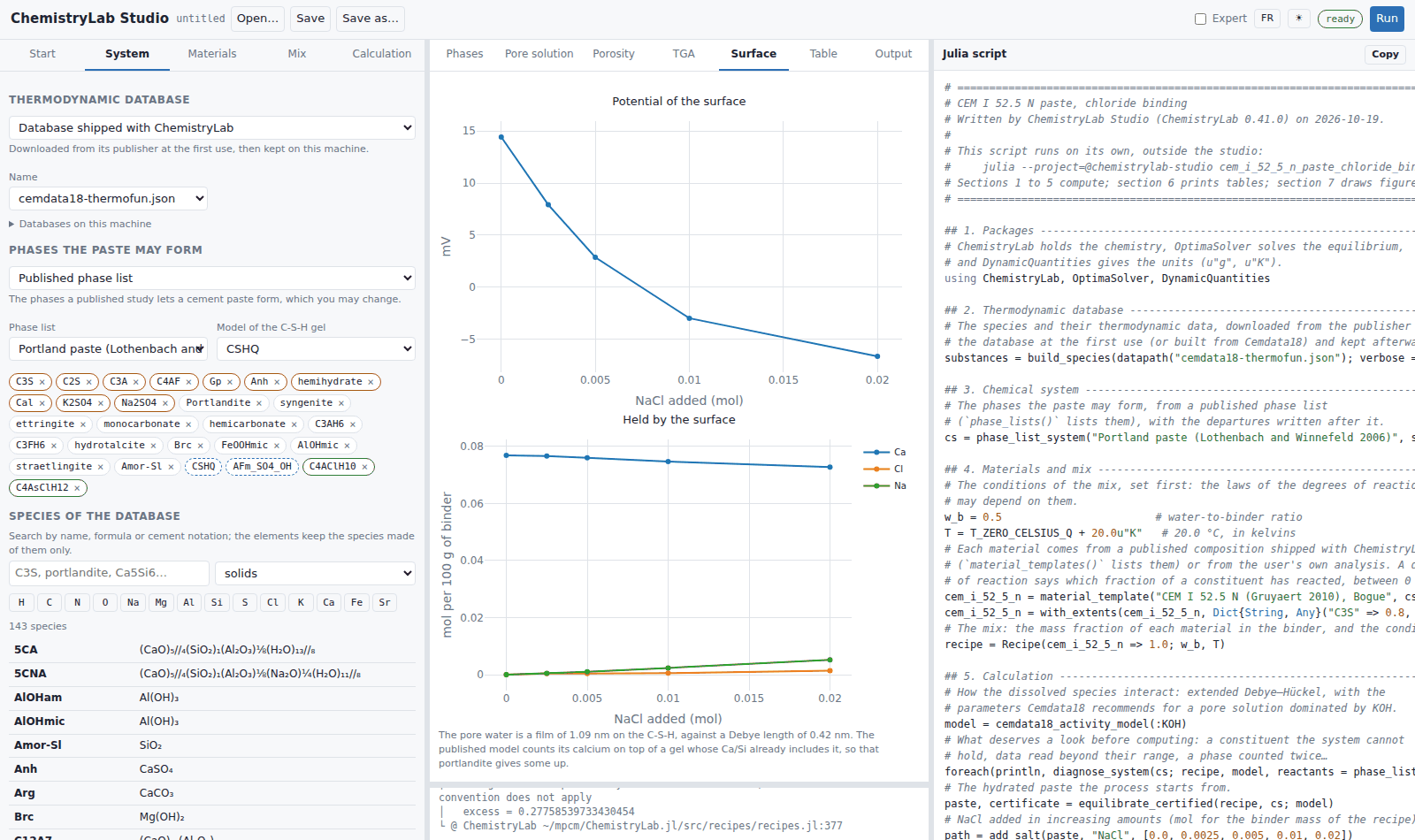The width and height of the screenshot is (1415, 840).
Task: Open the Pore solution results tab
Action: pyautogui.click(x=539, y=54)
